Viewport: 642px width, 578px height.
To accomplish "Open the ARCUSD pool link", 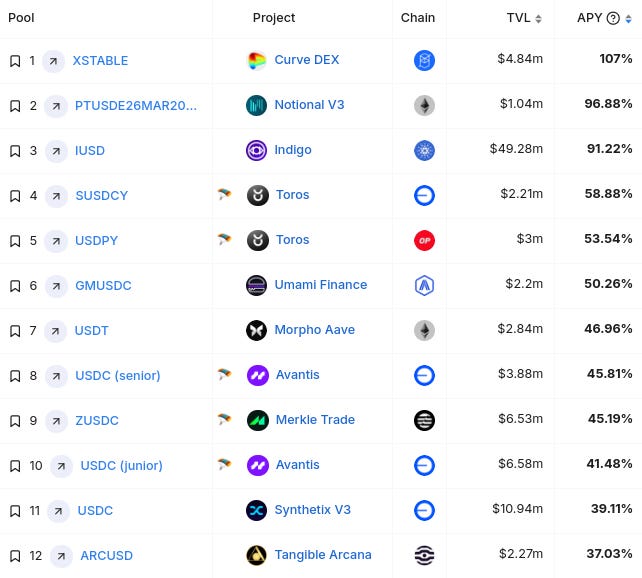I will tap(106, 556).
